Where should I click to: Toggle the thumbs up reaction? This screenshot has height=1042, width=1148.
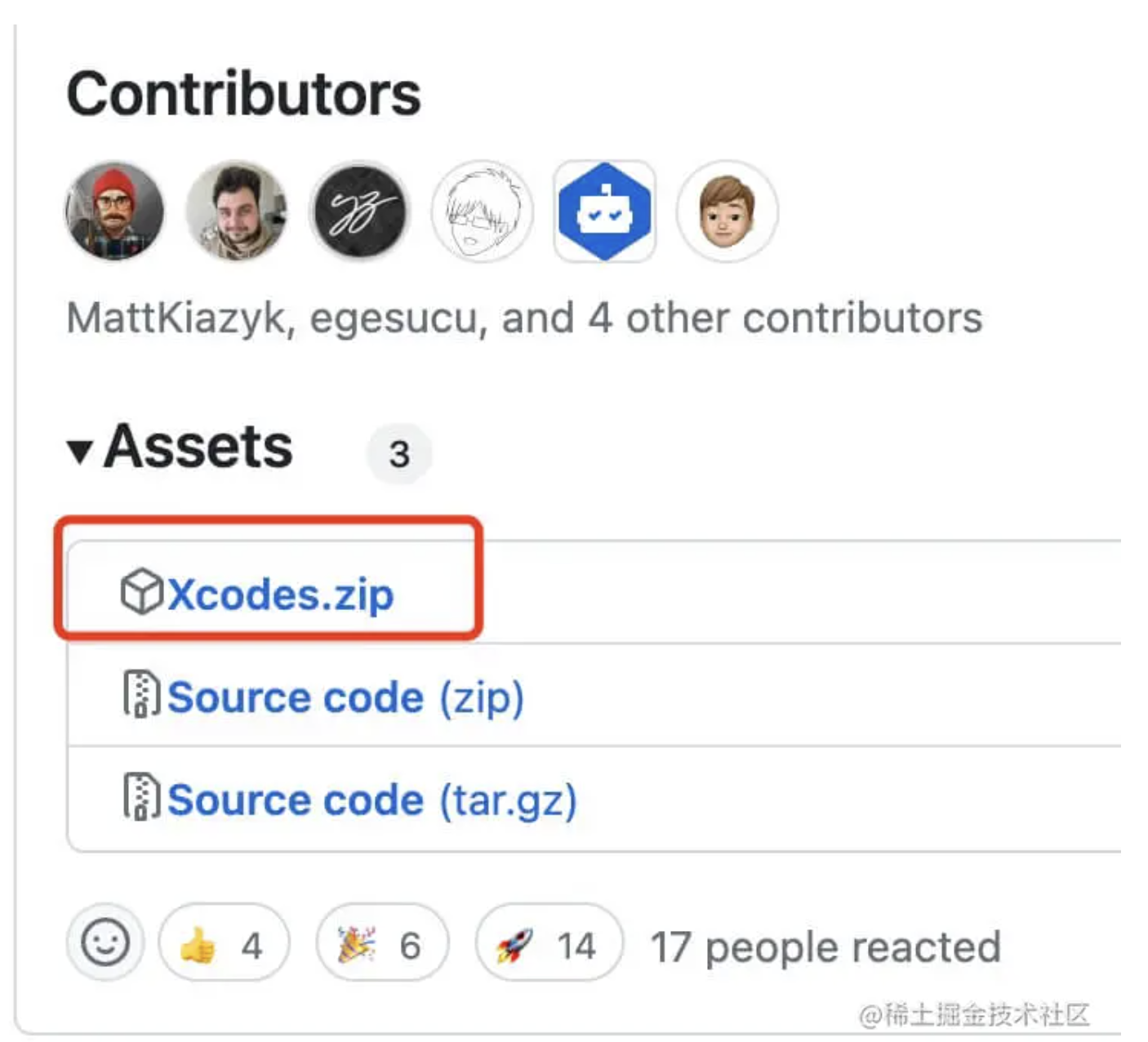pos(224,942)
